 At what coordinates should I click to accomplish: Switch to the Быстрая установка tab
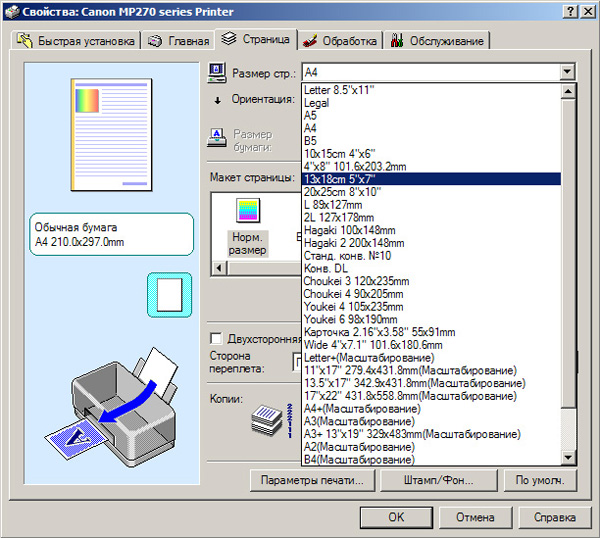click(x=76, y=40)
